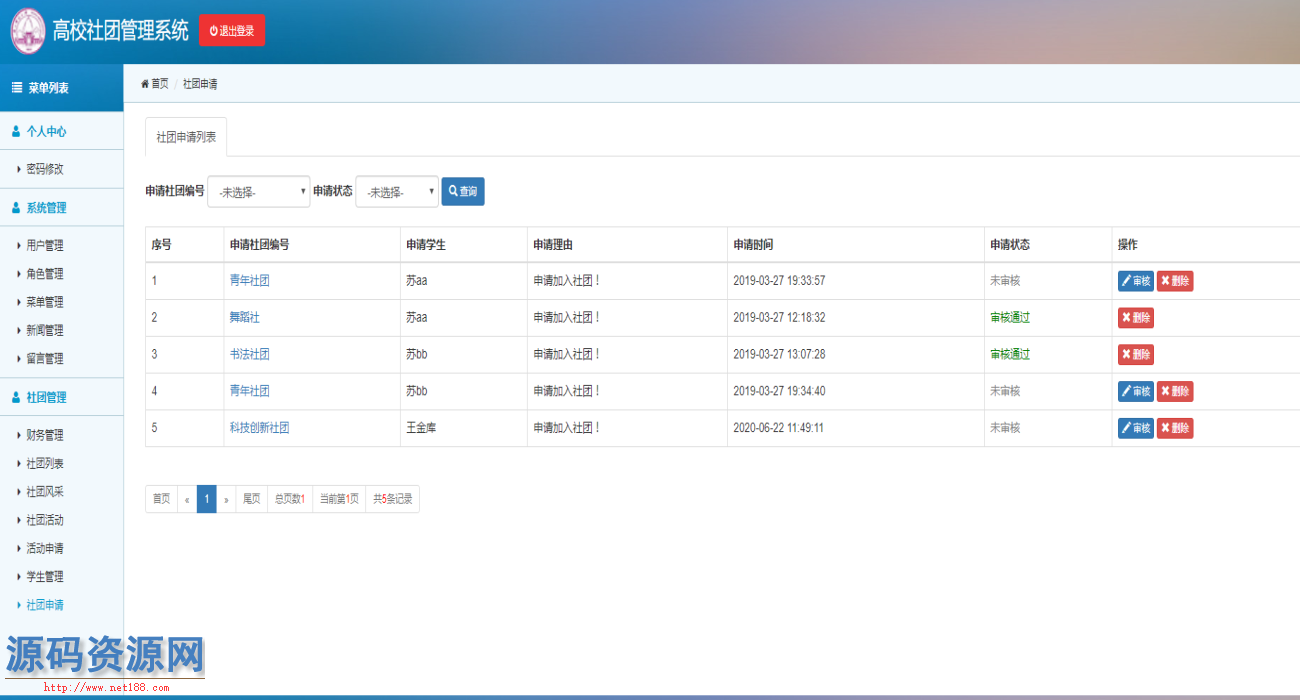This screenshot has height=700, width=1300.
Task: Open the 科技创新社团 link
Action: (259, 428)
